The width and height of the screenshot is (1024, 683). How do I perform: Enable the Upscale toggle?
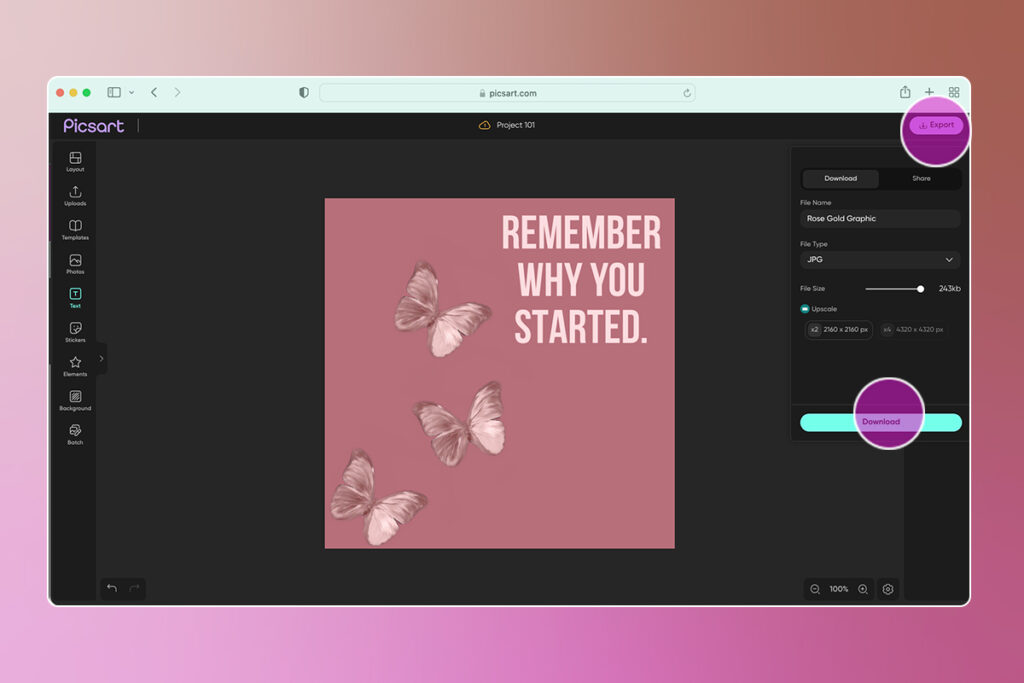pos(803,309)
